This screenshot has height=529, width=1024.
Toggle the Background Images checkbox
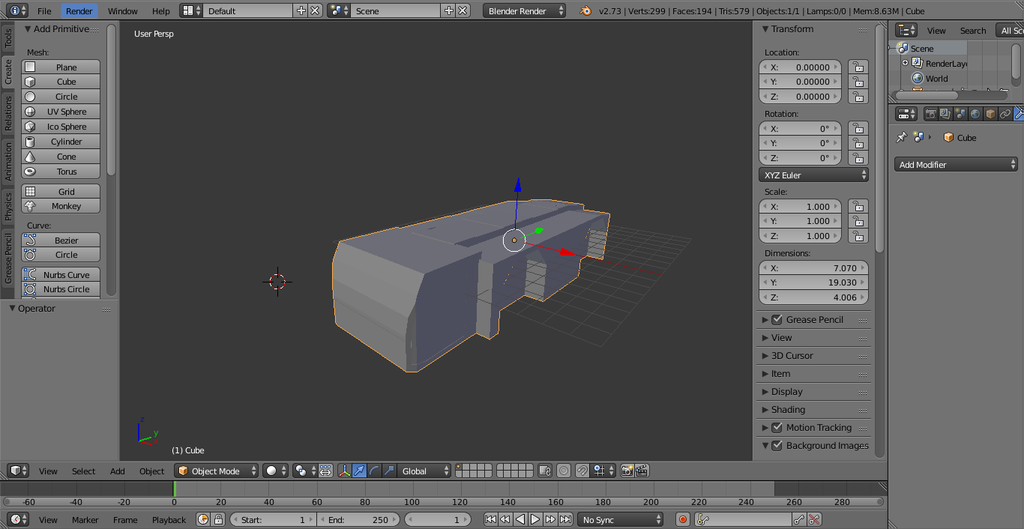click(777, 446)
